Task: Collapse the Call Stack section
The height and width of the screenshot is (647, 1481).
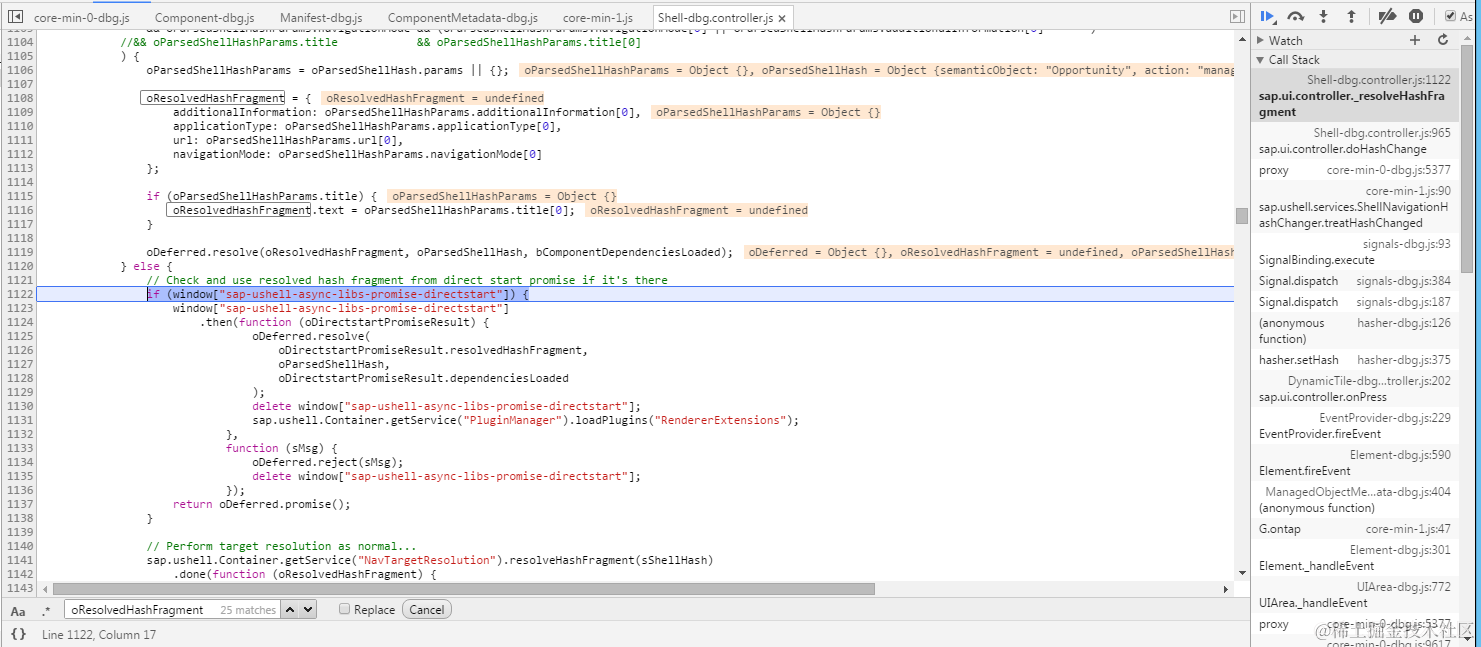Action: [x=1260, y=59]
